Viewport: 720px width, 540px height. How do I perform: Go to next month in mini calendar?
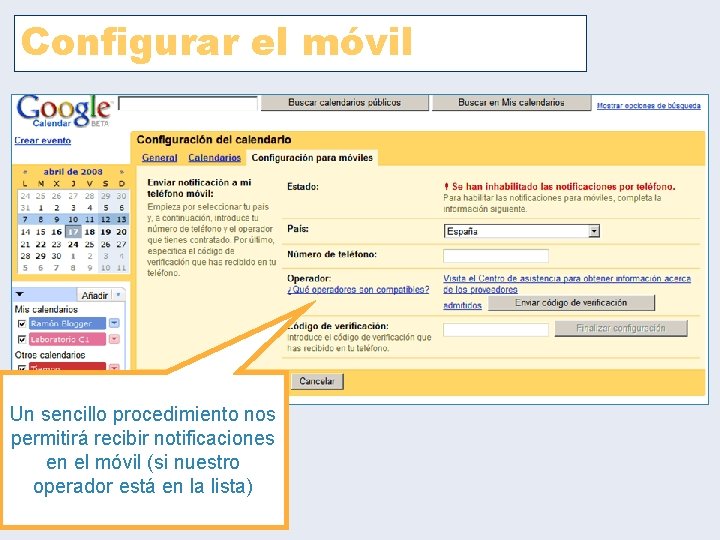coord(122,172)
